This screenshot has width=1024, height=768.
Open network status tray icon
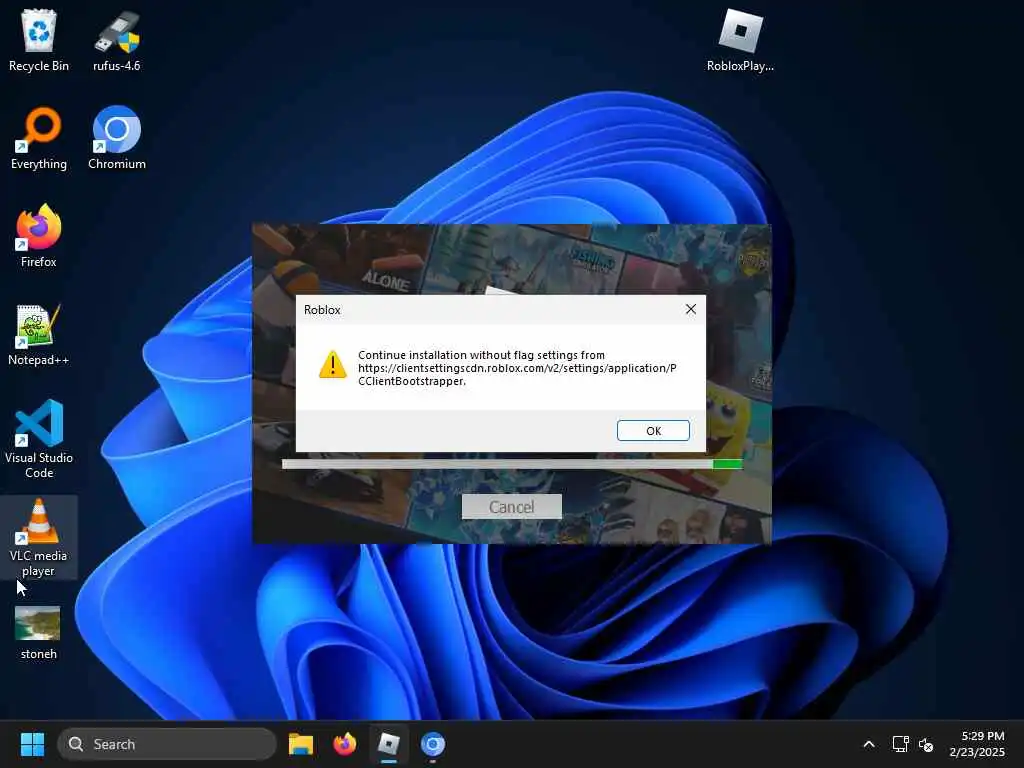pyautogui.click(x=901, y=744)
